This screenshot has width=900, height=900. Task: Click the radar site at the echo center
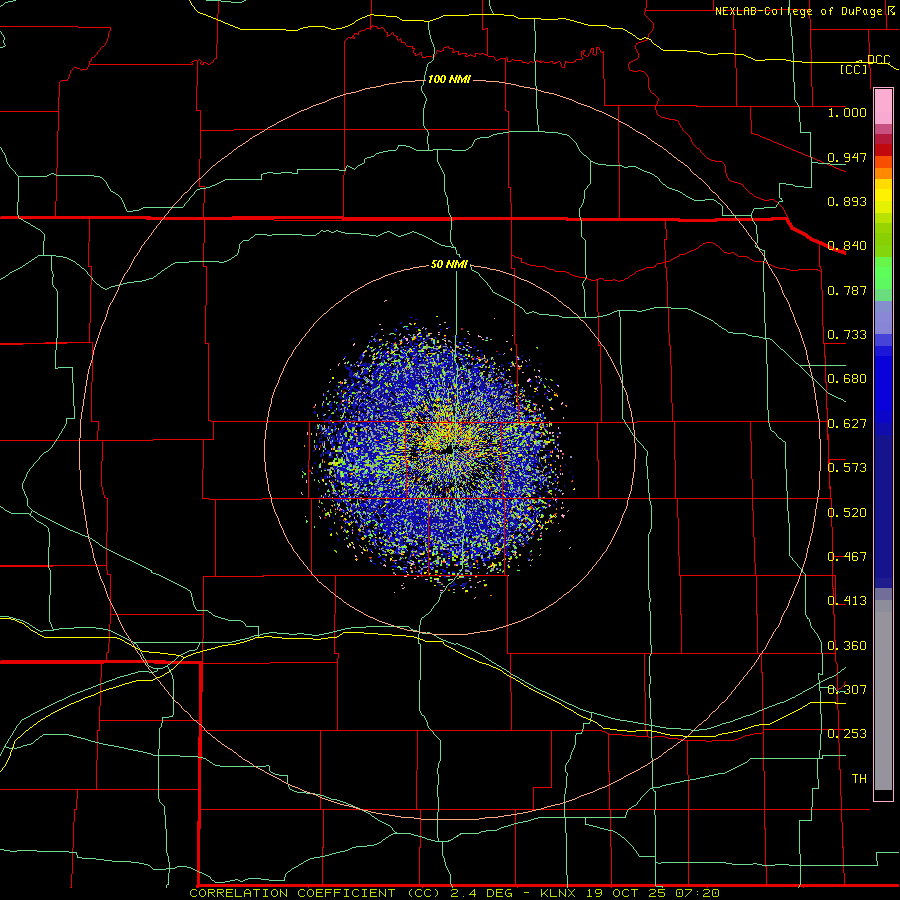(451, 451)
